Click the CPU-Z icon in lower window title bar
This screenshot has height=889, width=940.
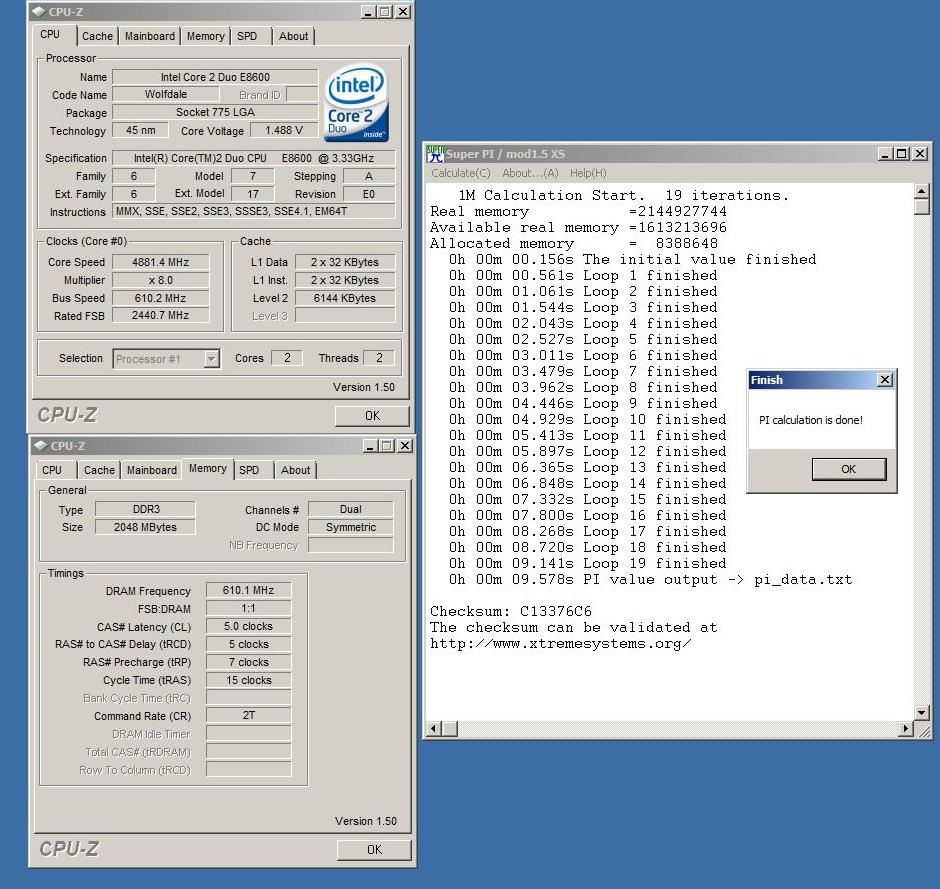point(41,445)
